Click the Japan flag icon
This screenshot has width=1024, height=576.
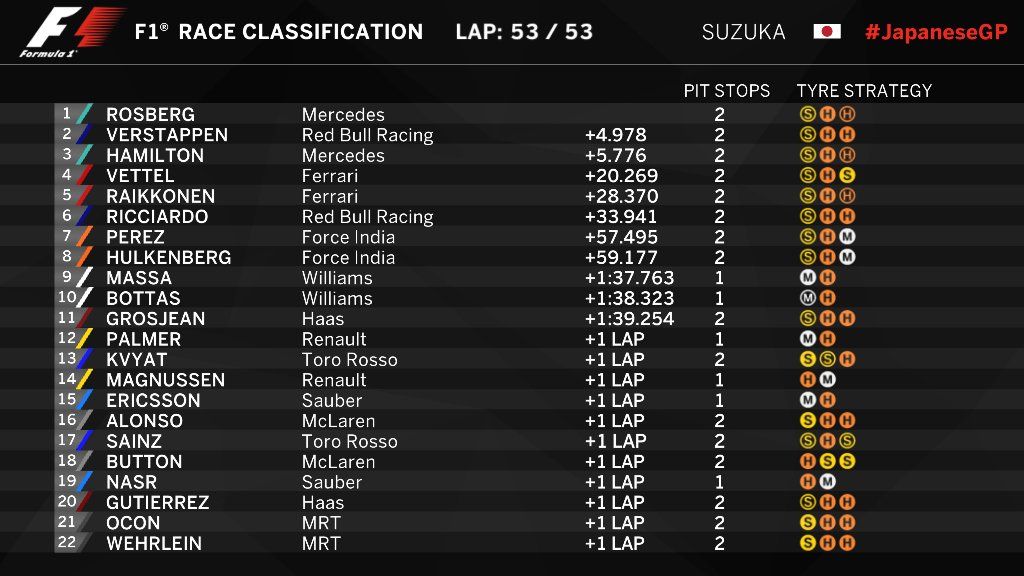click(827, 31)
